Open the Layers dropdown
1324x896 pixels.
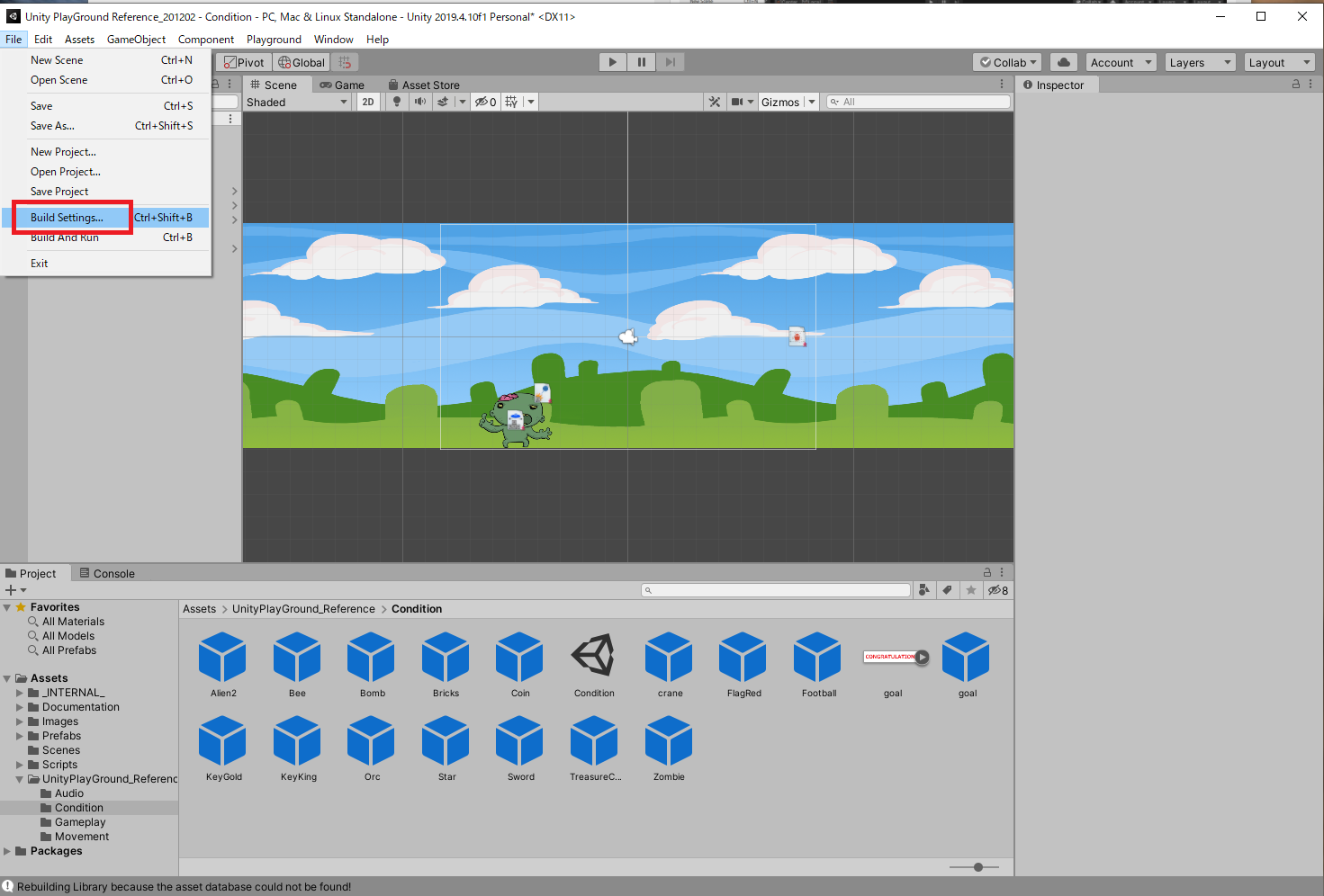pyautogui.click(x=1200, y=62)
